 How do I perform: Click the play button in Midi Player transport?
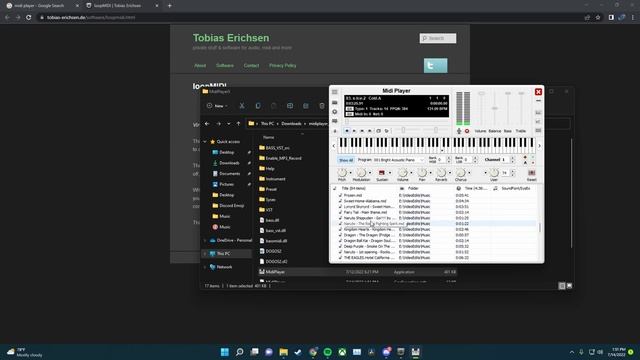354,131
